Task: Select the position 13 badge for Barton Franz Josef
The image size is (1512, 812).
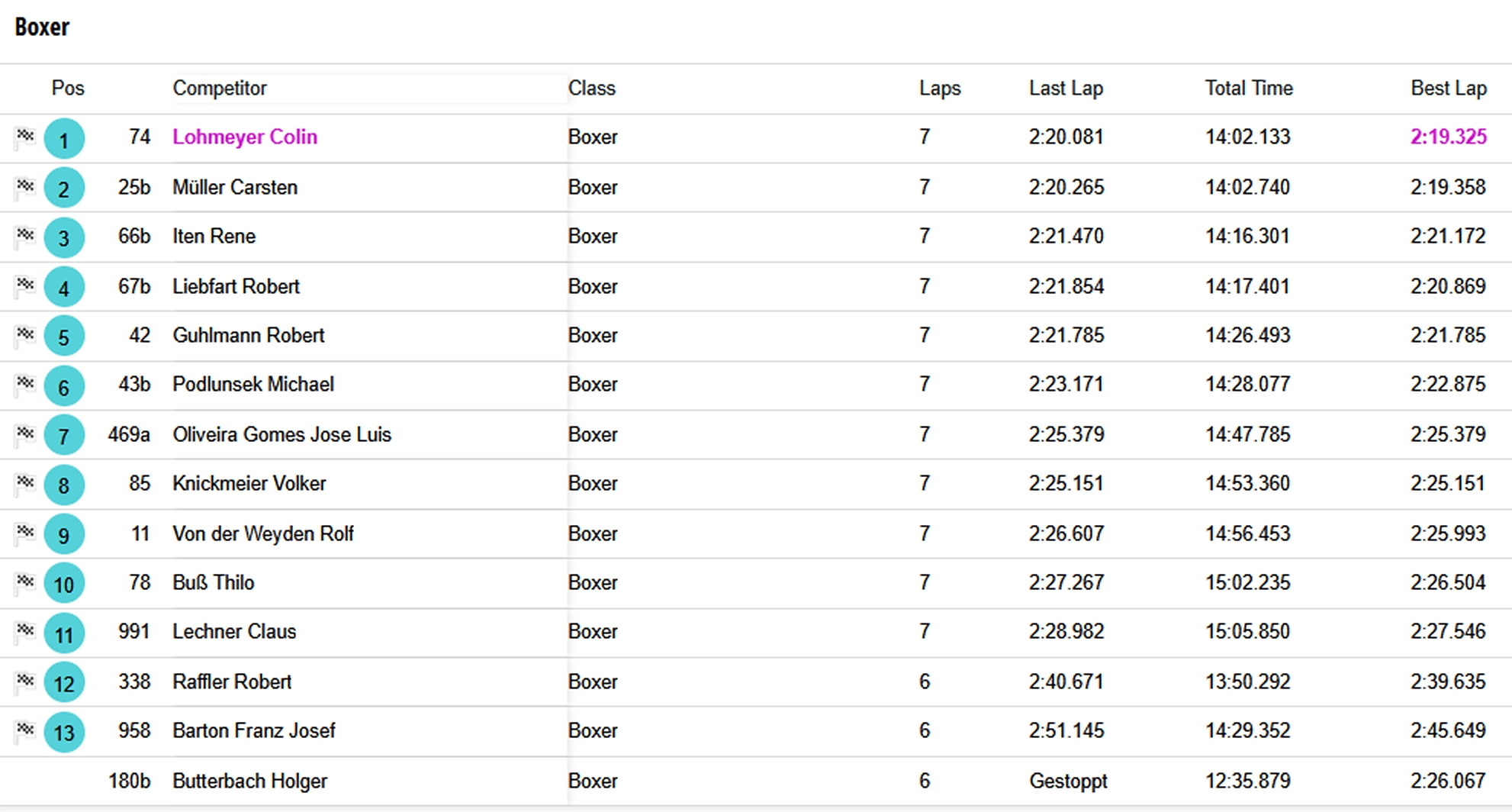Action: pyautogui.click(x=64, y=732)
